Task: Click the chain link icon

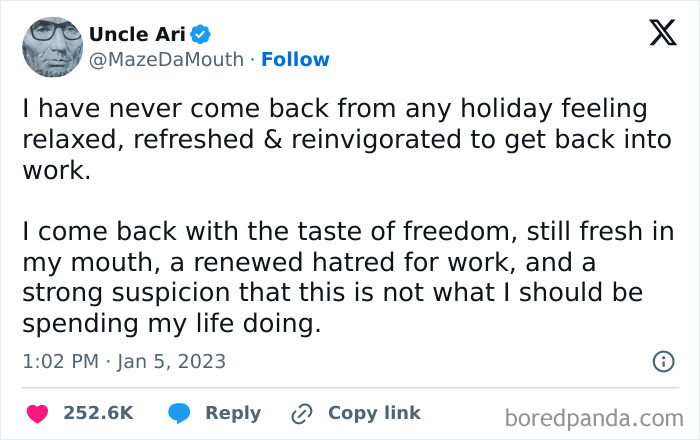Action: point(302,413)
